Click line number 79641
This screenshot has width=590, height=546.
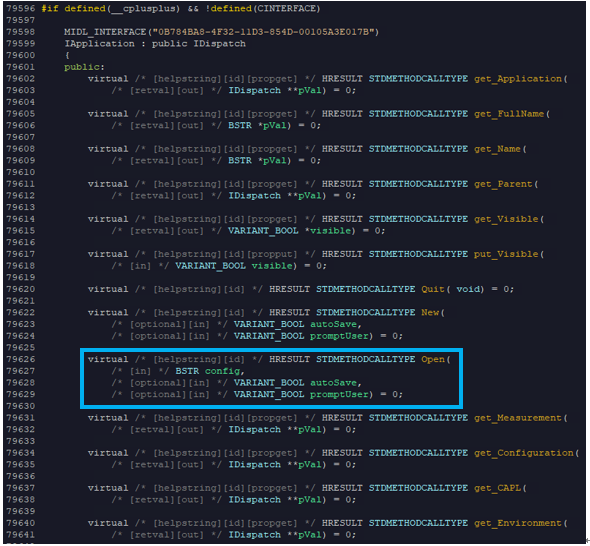20,535
